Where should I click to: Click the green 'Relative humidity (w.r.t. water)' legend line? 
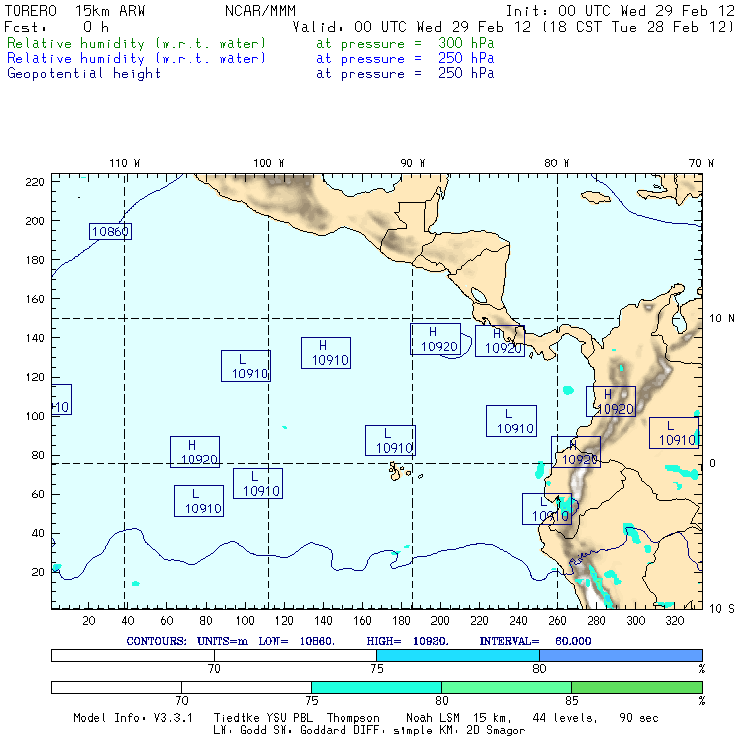(136, 43)
